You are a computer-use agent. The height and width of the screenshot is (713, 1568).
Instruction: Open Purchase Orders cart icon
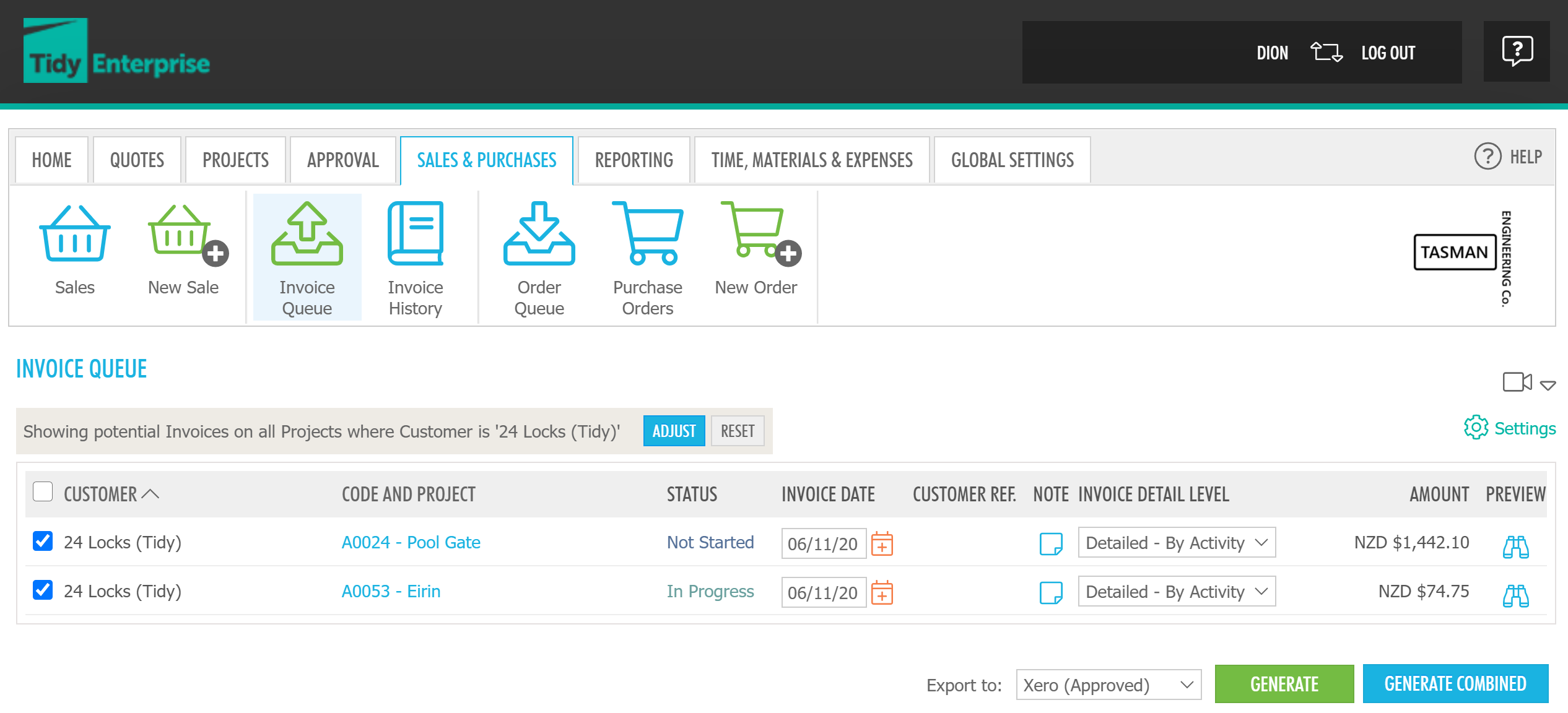647,234
